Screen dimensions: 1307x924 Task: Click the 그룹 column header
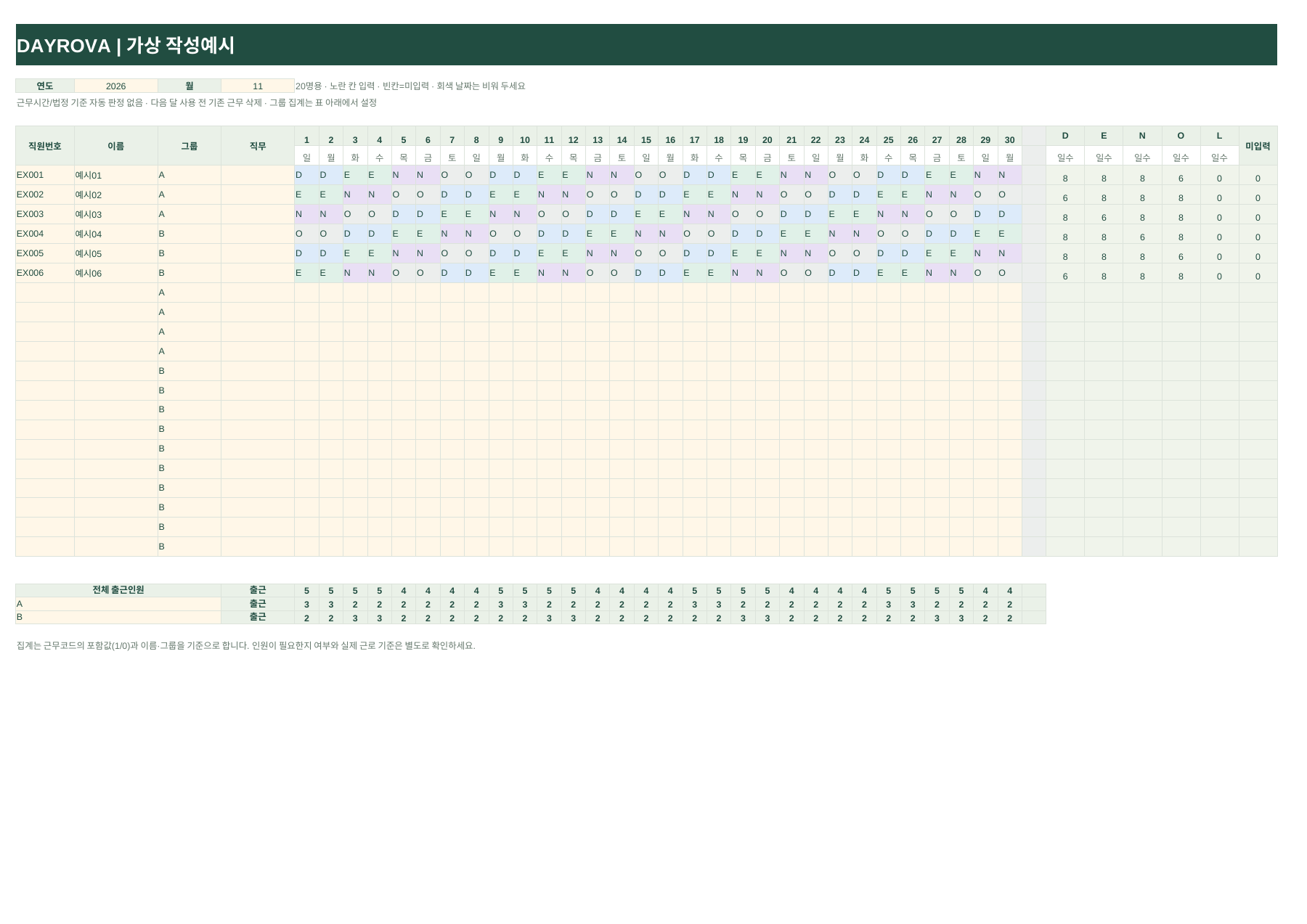click(x=190, y=146)
